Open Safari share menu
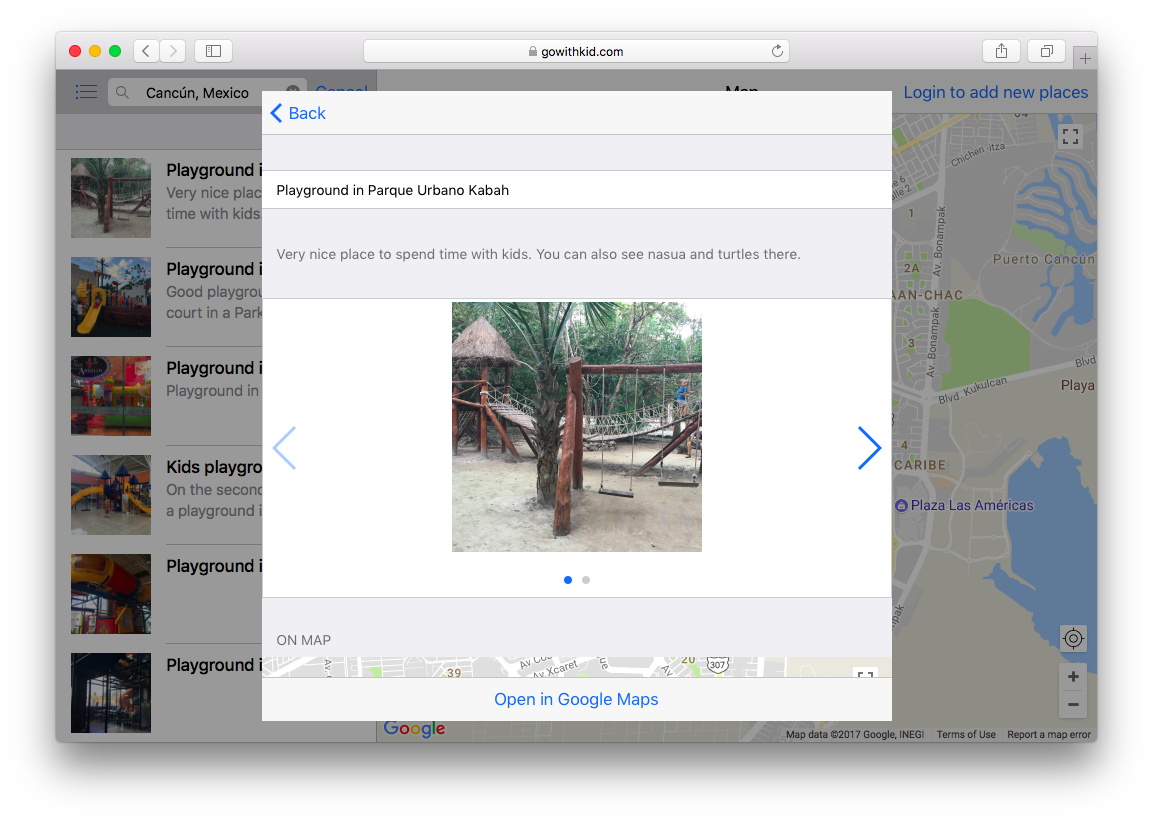 click(x=1001, y=51)
